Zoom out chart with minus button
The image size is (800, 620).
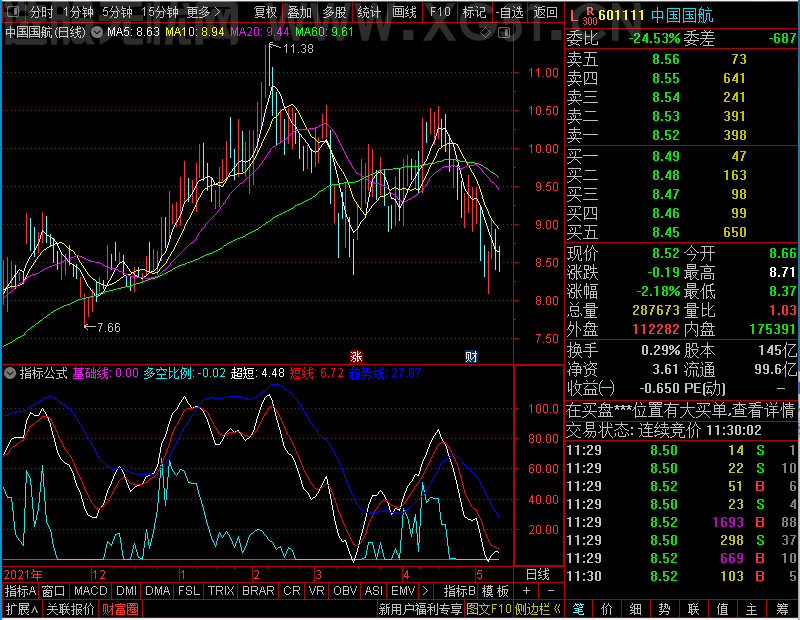[551, 591]
